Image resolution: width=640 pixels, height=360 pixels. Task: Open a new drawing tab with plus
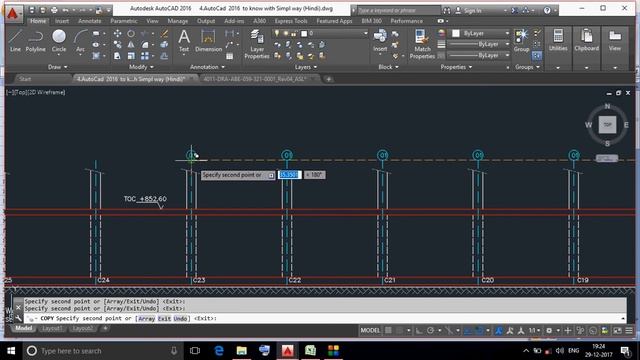coord(329,79)
